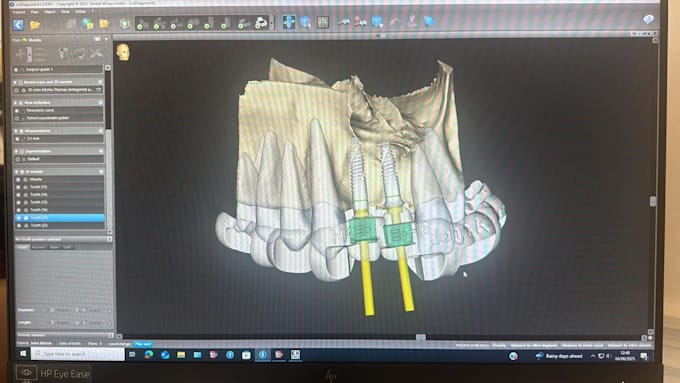Toggle visibility of Tooth (14)
This screenshot has width=680, height=383.
point(18,195)
